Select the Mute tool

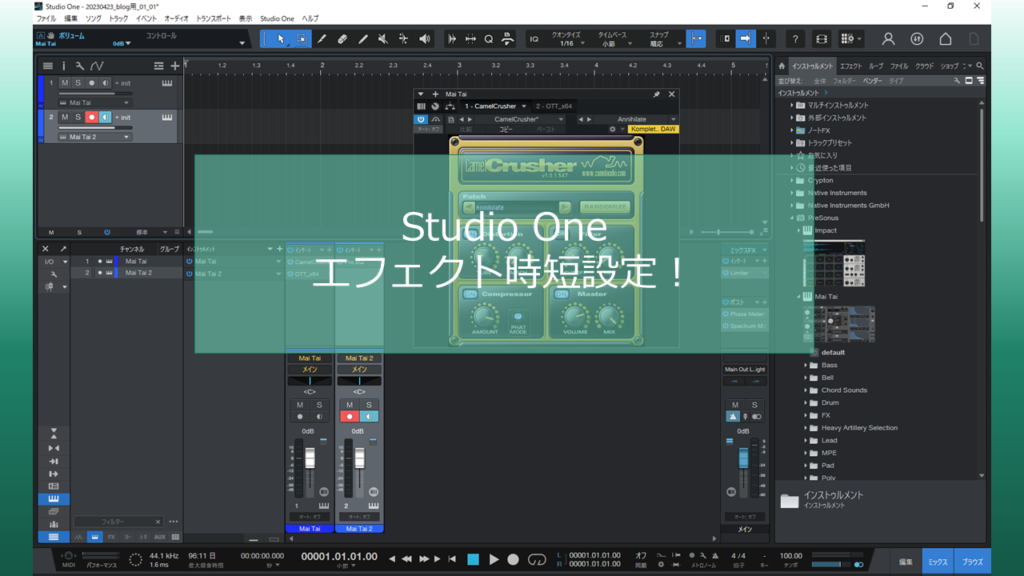click(383, 38)
